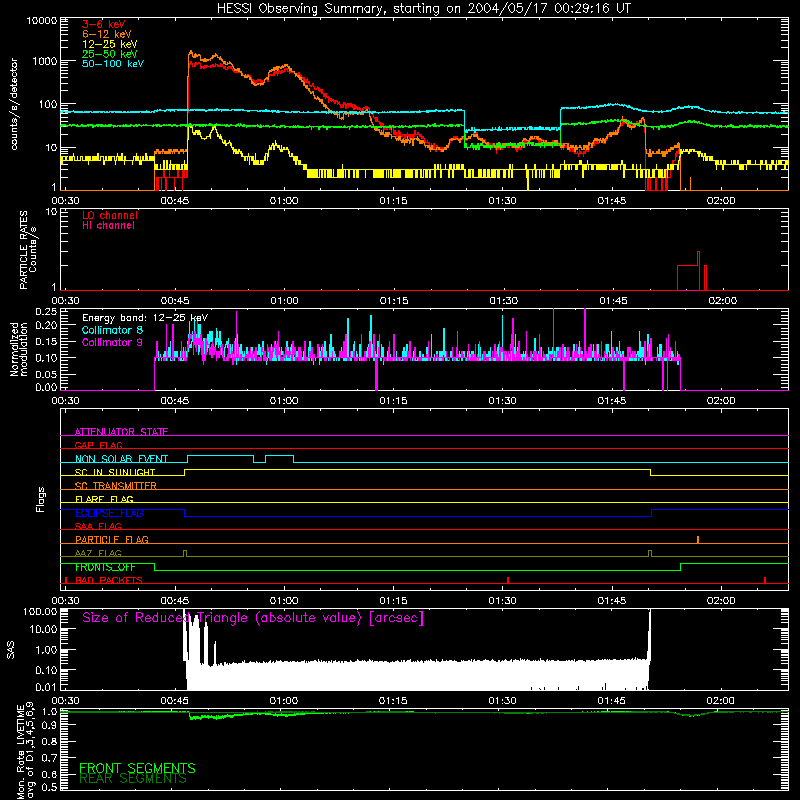Screen dimensions: 800x800
Task: Click the olive 'AAZ_FLAG' label
Action: (x=98, y=553)
